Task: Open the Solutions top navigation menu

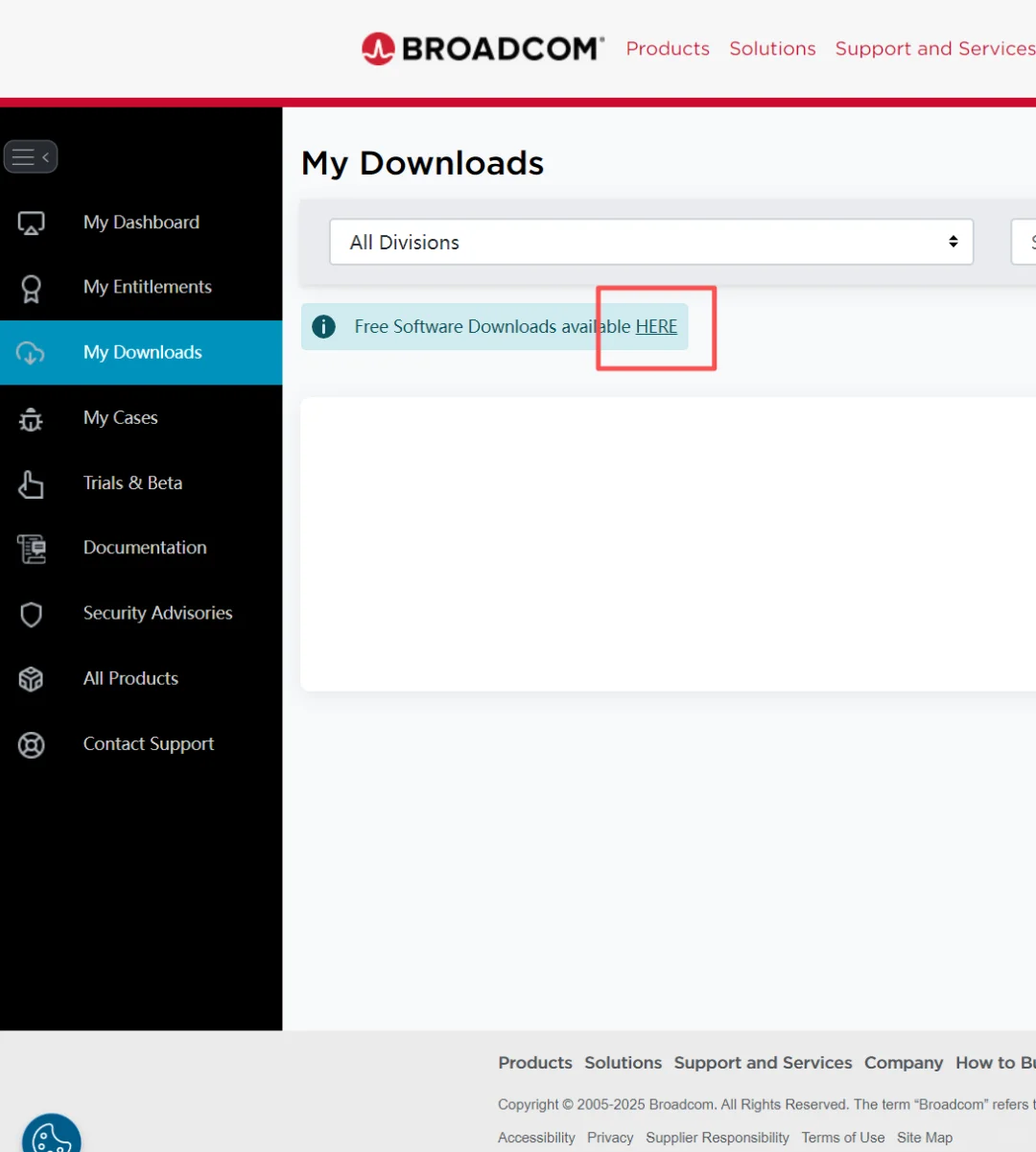Action: point(772,48)
